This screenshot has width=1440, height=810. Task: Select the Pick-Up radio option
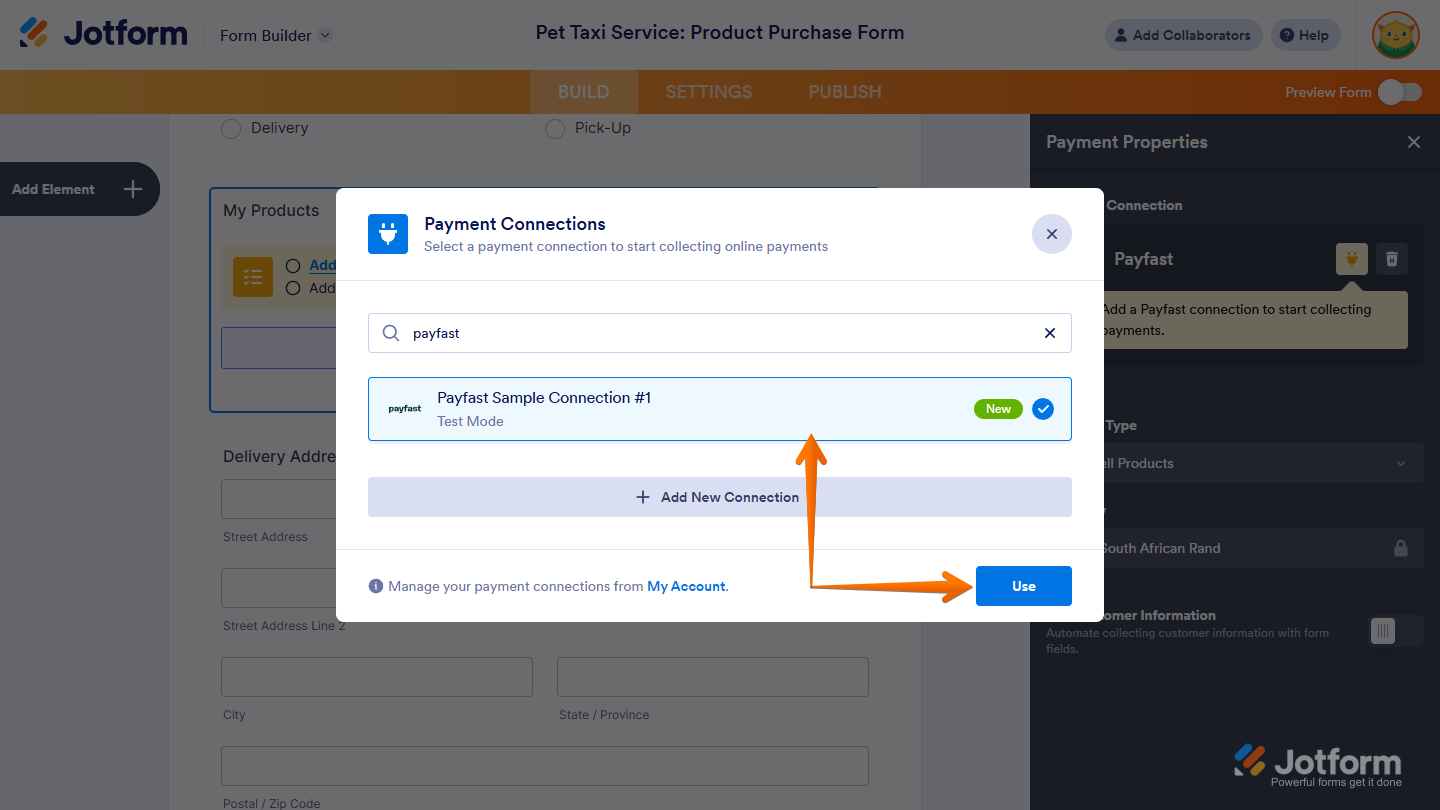coord(555,129)
